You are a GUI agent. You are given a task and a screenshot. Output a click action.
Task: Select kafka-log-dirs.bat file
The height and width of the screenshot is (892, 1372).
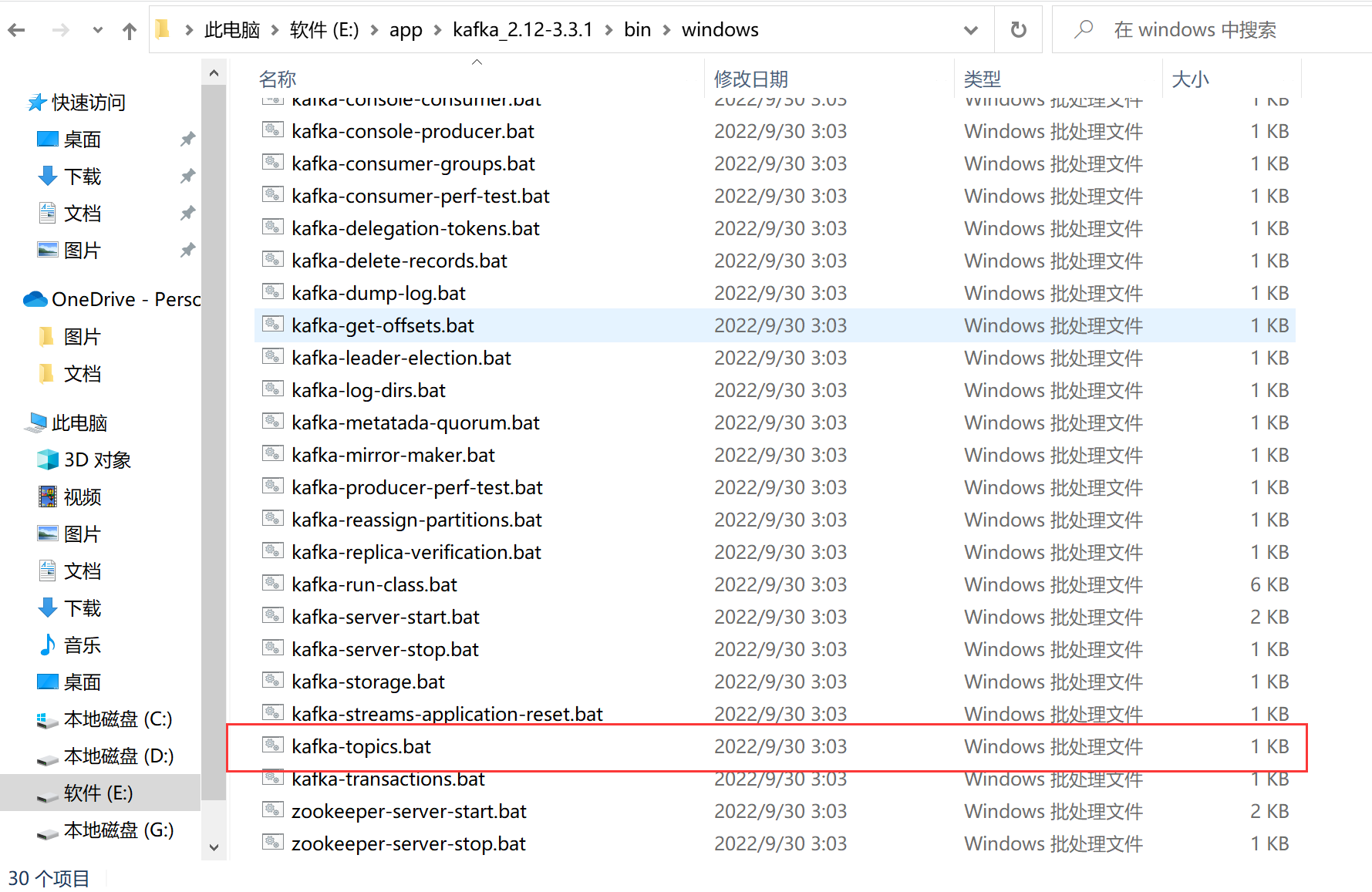click(x=774, y=391)
